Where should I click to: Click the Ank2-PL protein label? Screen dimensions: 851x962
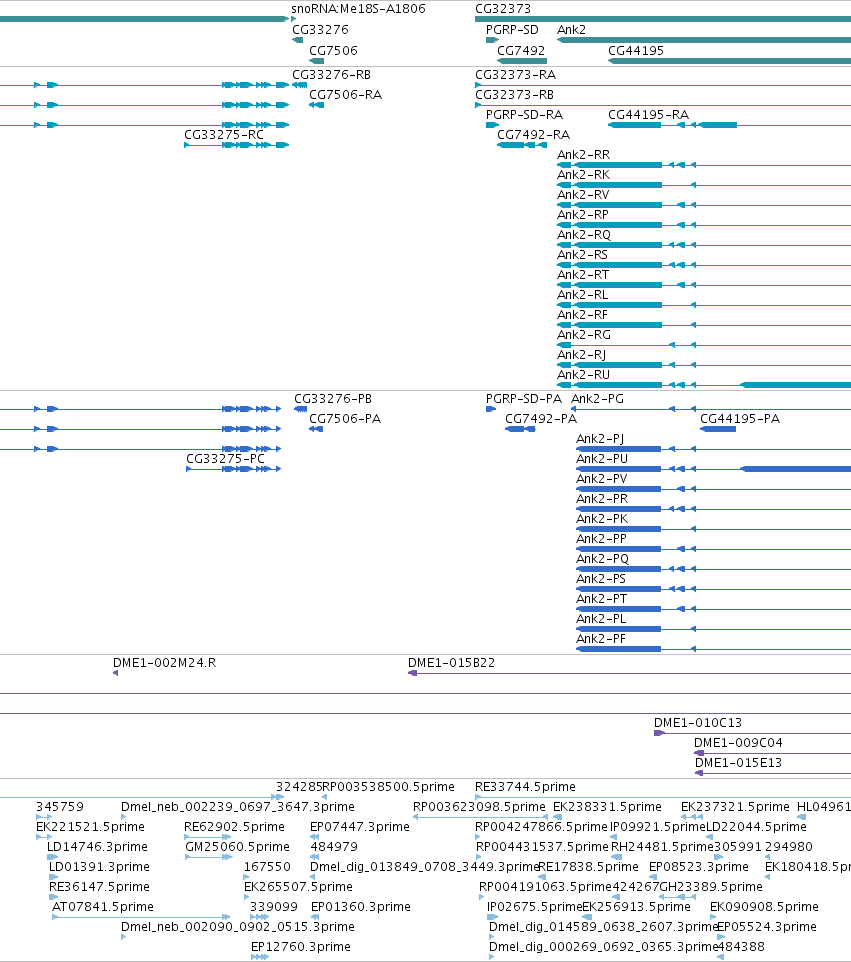pyautogui.click(x=601, y=618)
